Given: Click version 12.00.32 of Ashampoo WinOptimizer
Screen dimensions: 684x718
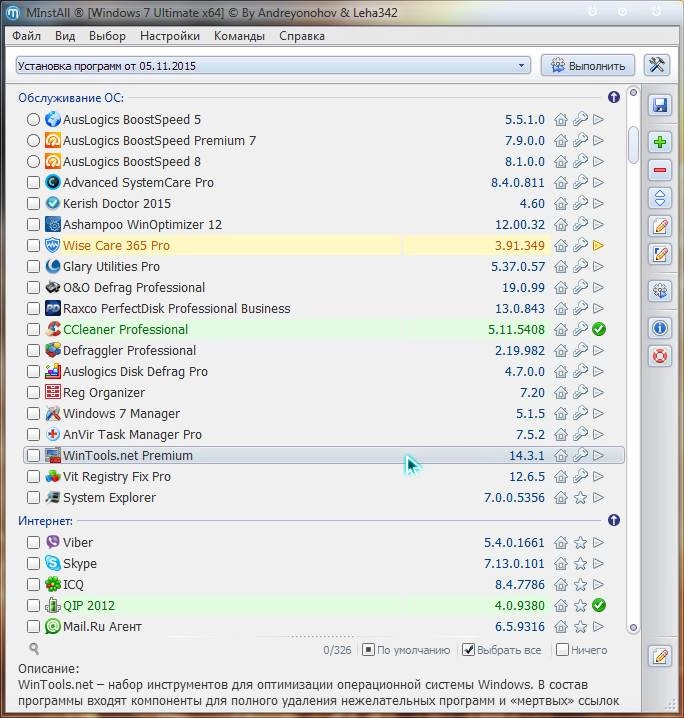Looking at the screenshot, I should coord(520,224).
